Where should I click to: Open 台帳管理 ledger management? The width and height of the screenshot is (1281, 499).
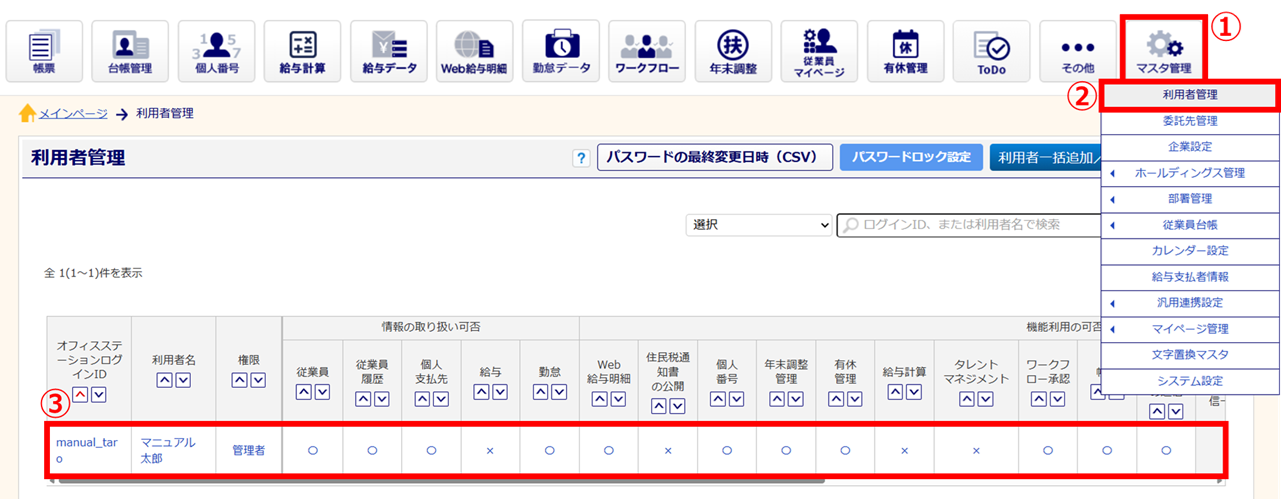(x=129, y=50)
